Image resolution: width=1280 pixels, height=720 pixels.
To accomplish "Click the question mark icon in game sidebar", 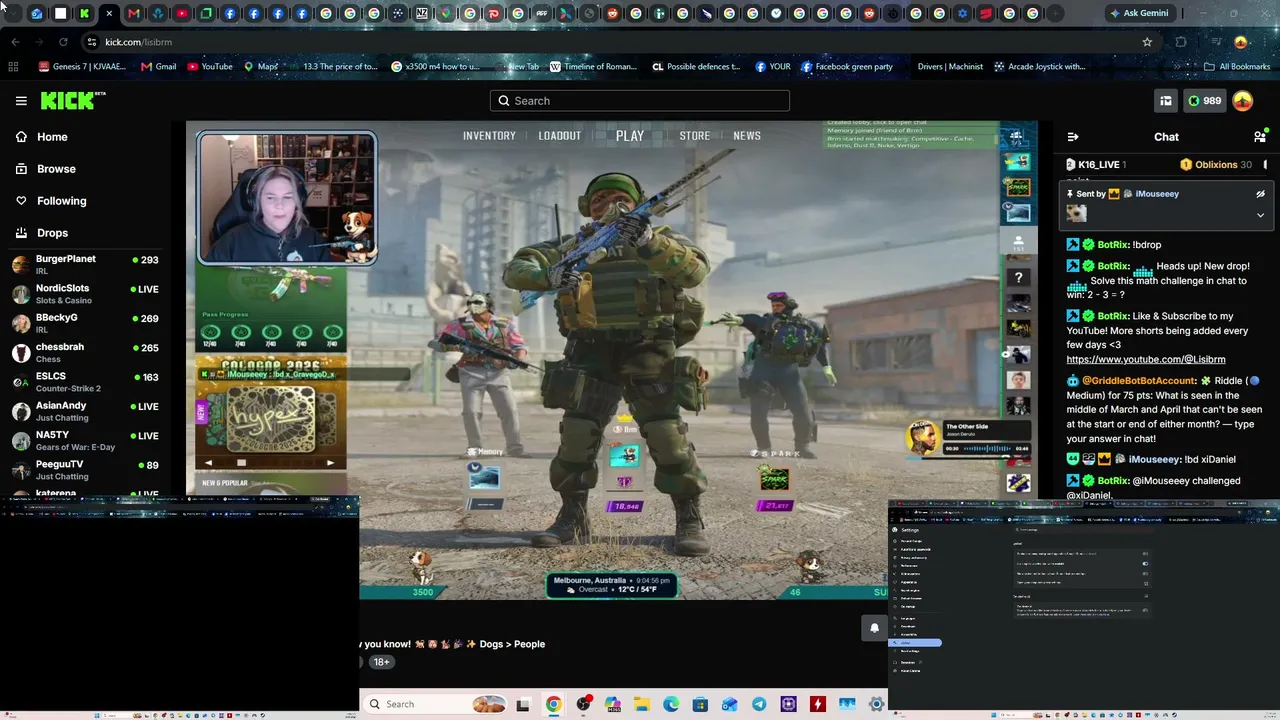I will click(x=1018, y=277).
